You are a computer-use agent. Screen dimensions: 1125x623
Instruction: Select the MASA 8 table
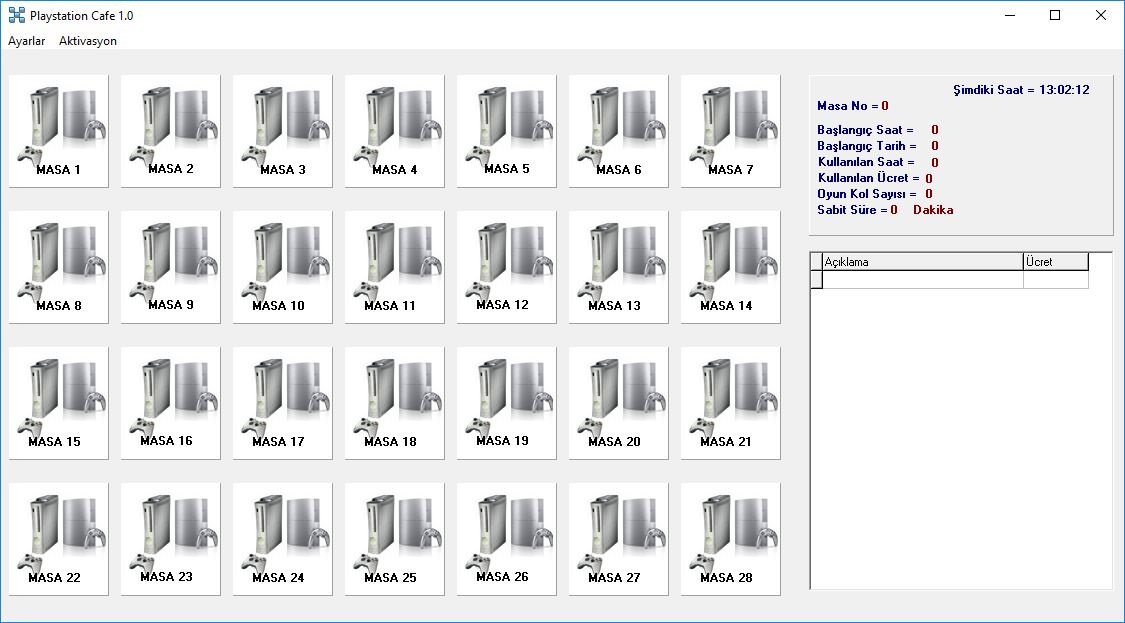click(59, 267)
